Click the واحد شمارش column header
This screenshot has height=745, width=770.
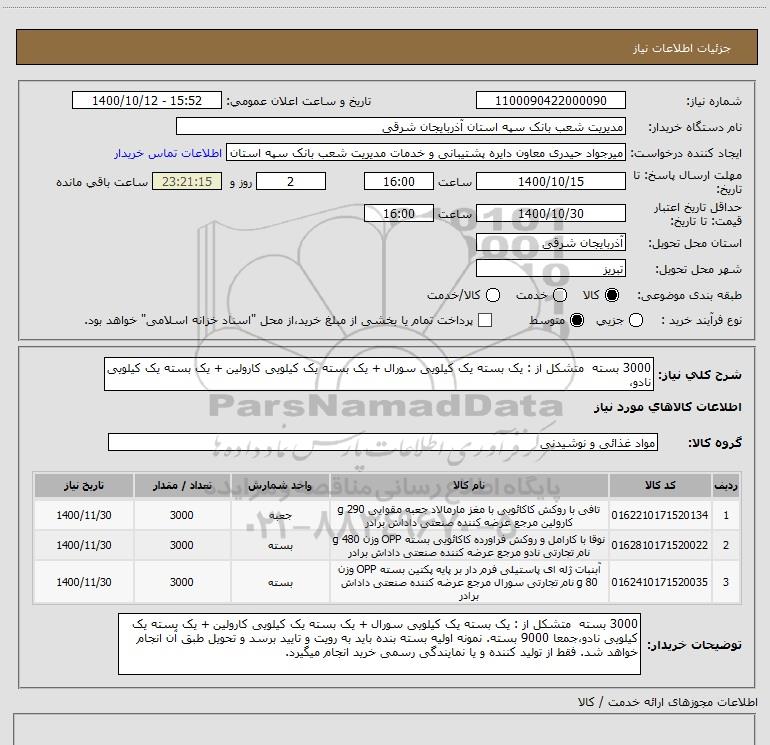tap(280, 486)
